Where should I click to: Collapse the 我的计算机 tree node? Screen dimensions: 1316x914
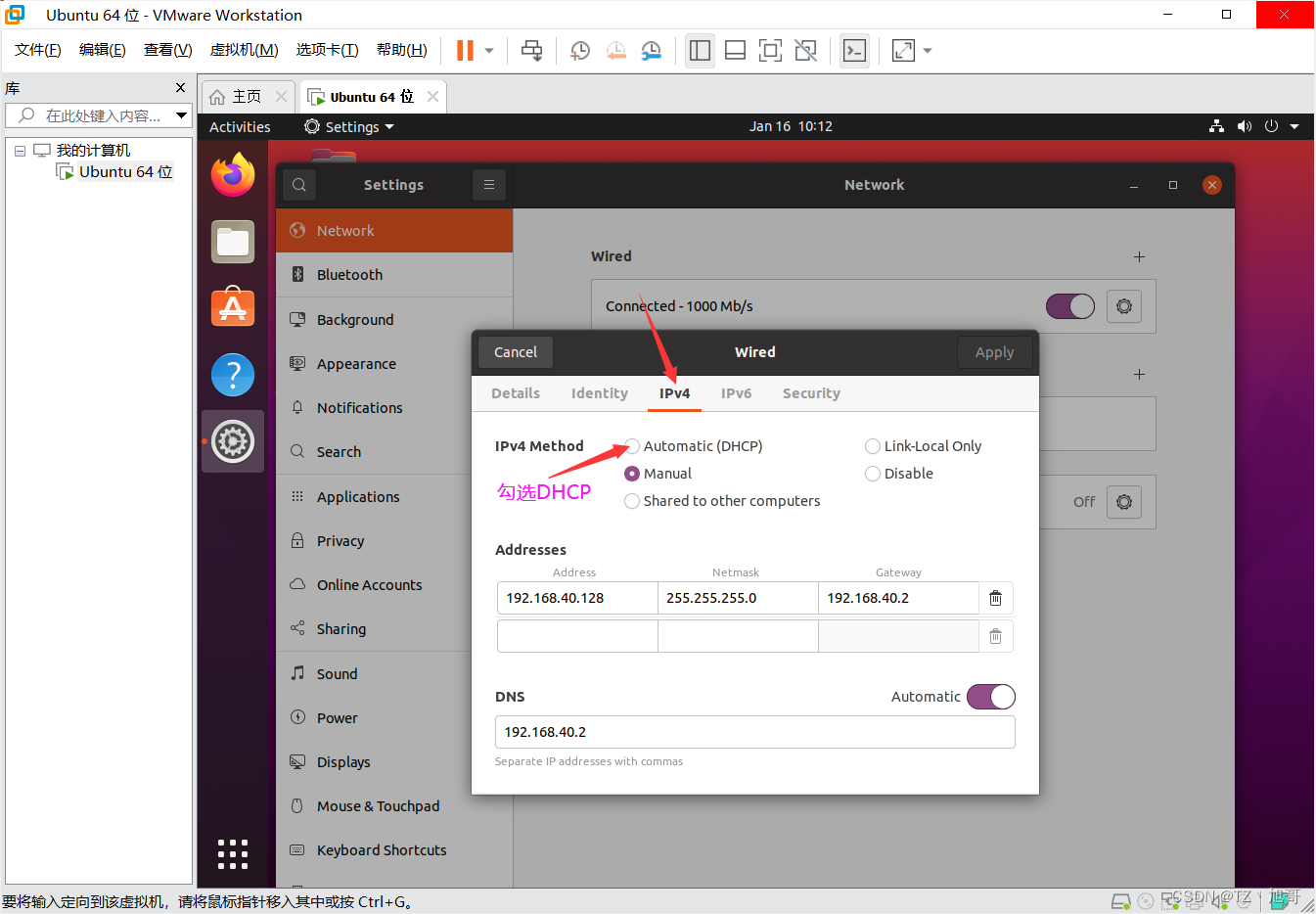pyautogui.click(x=20, y=151)
